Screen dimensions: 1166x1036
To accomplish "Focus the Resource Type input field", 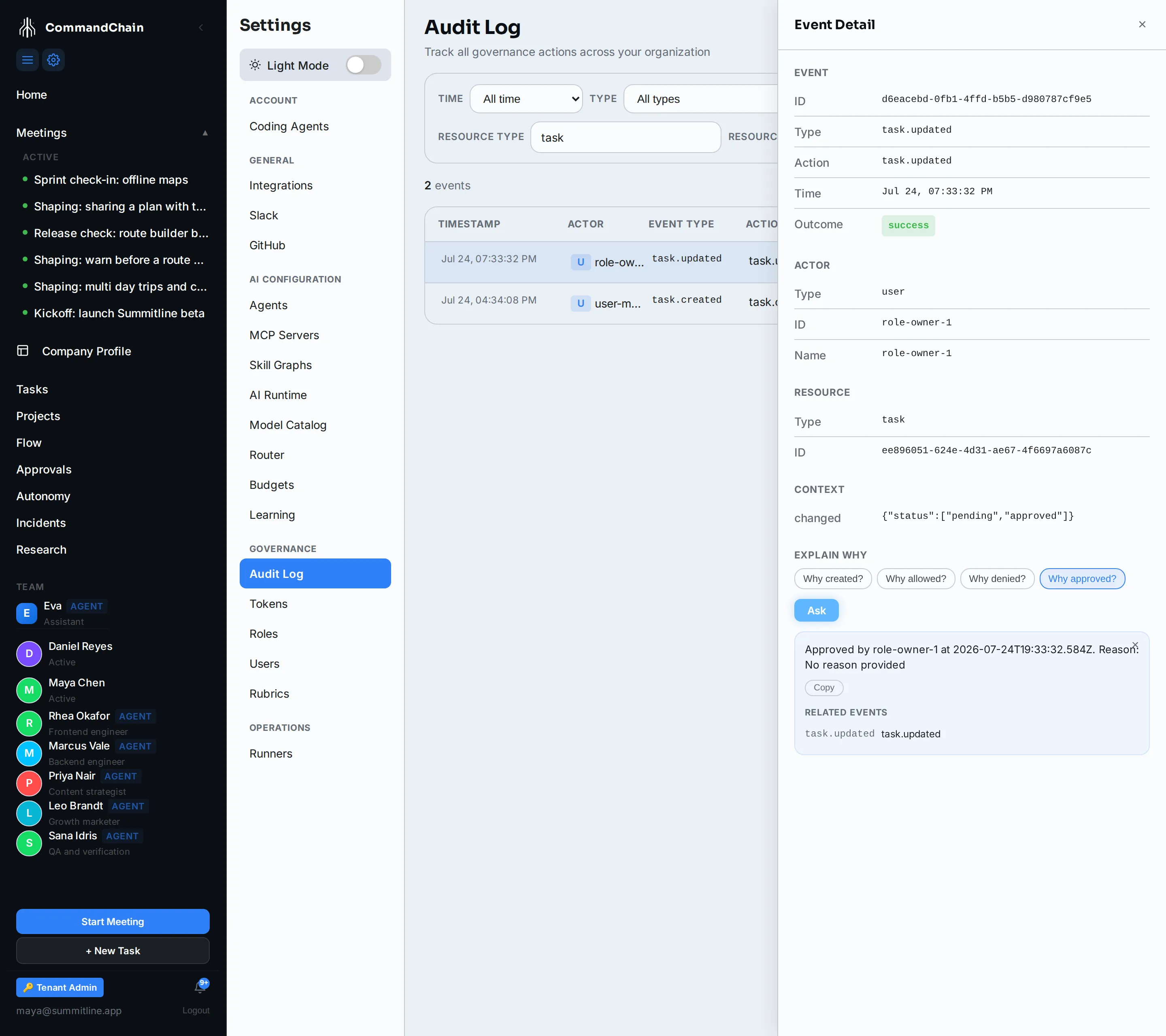I will (625, 137).
